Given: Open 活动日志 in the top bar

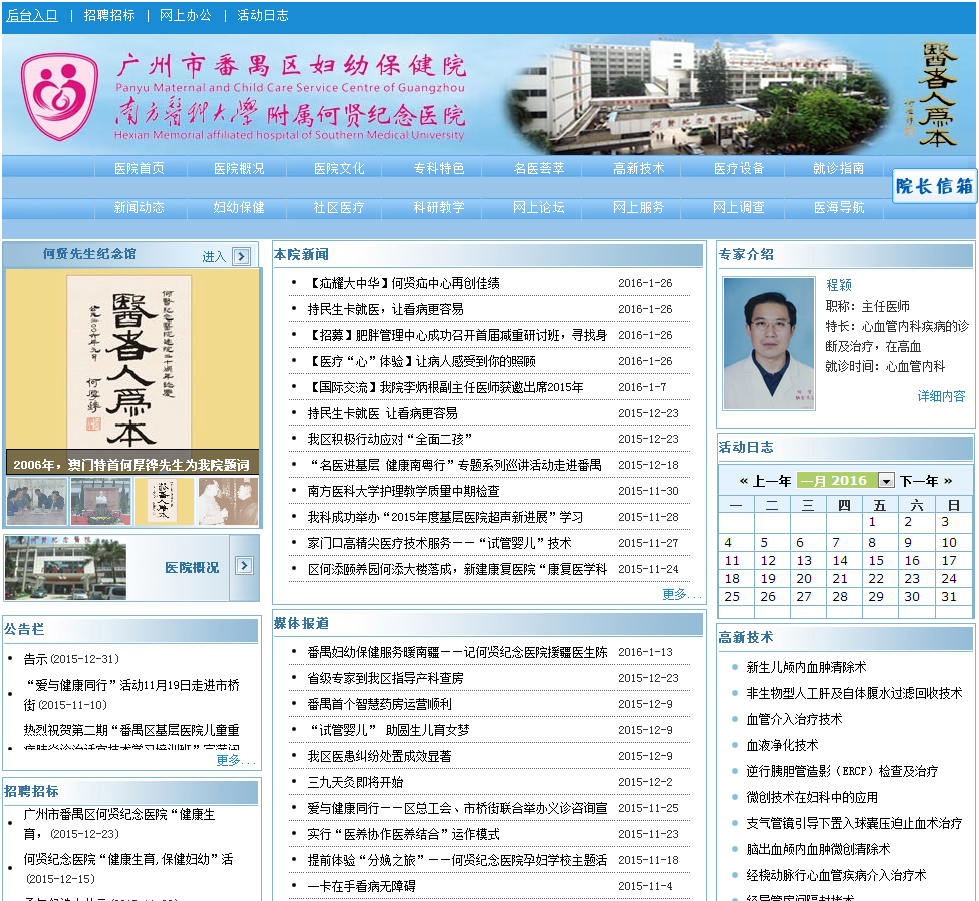Looking at the screenshot, I should pos(263,16).
